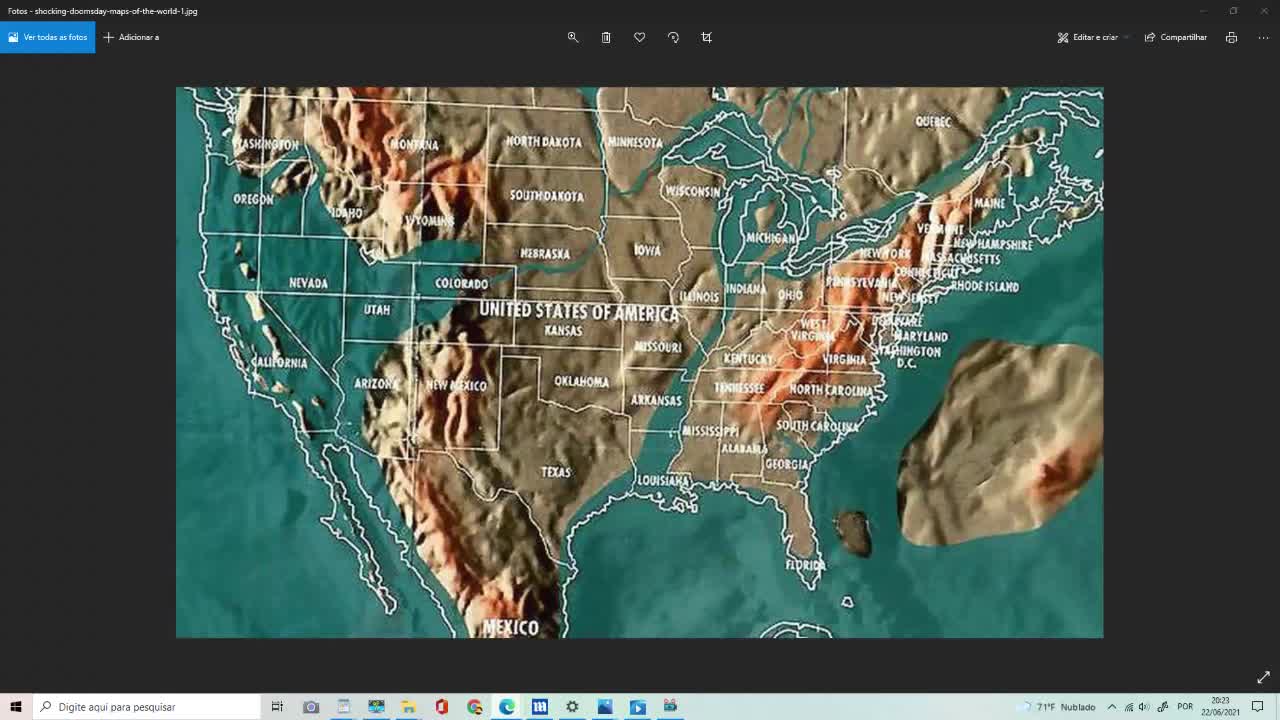Open Movies & TV player in taskbar
This screenshot has width=1280, height=720.
pyautogui.click(x=638, y=707)
